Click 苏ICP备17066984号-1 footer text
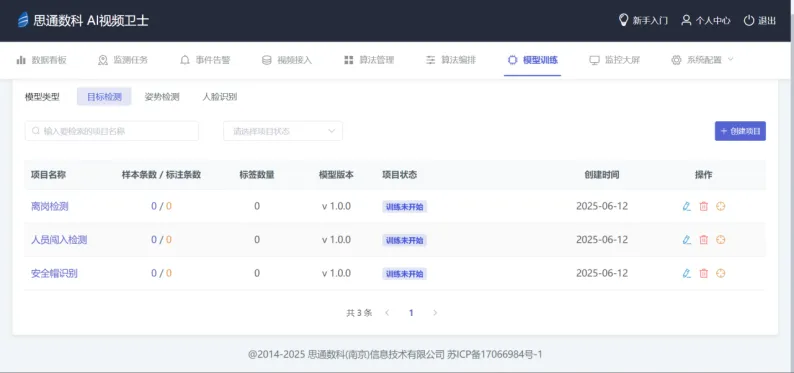Screen dimensions: 794x373 495,355
